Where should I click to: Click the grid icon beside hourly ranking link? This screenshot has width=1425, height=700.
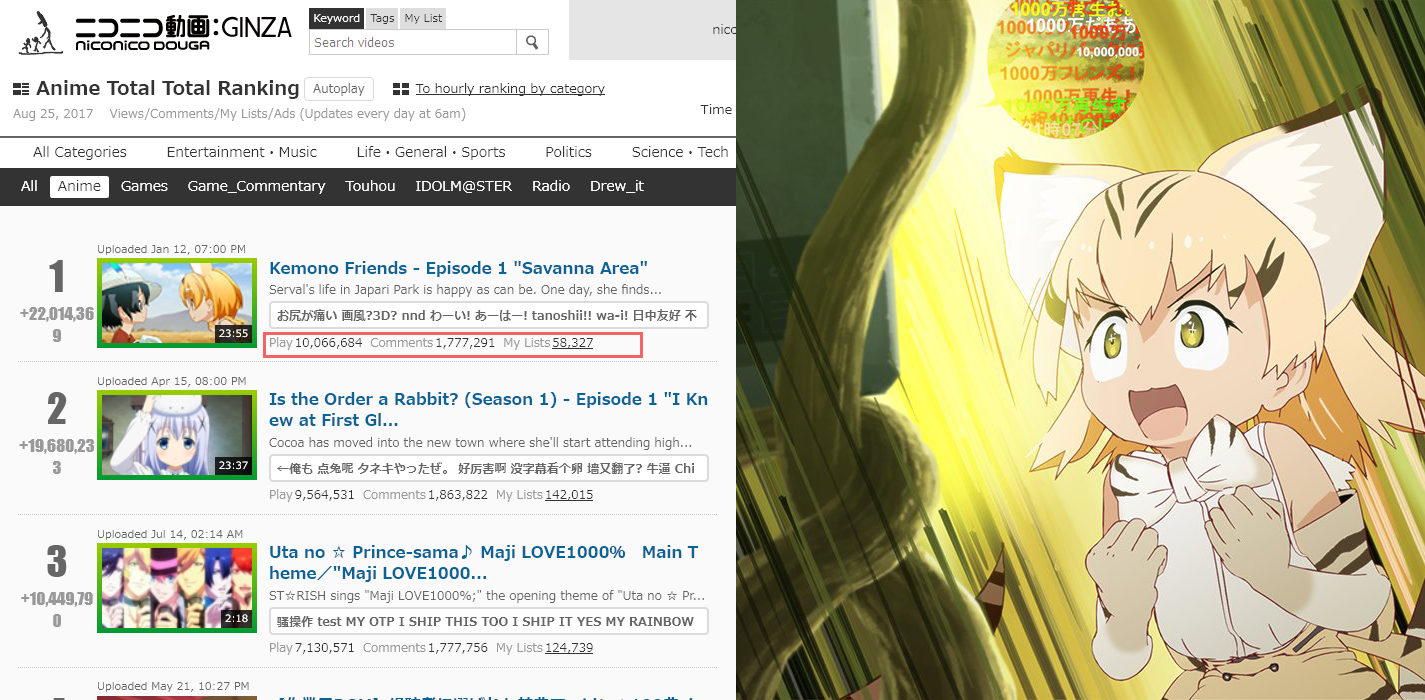[x=401, y=89]
